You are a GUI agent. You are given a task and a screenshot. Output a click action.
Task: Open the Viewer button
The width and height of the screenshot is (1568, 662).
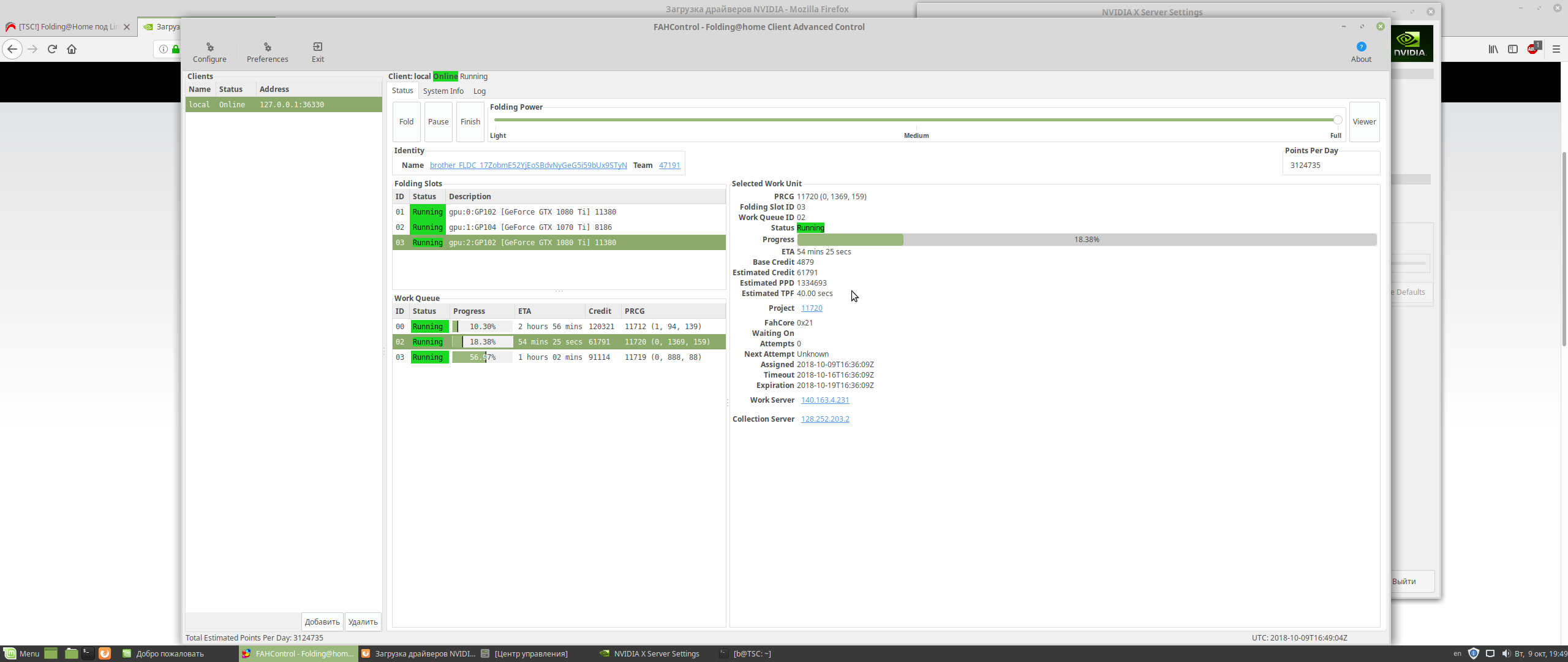[1363, 121]
